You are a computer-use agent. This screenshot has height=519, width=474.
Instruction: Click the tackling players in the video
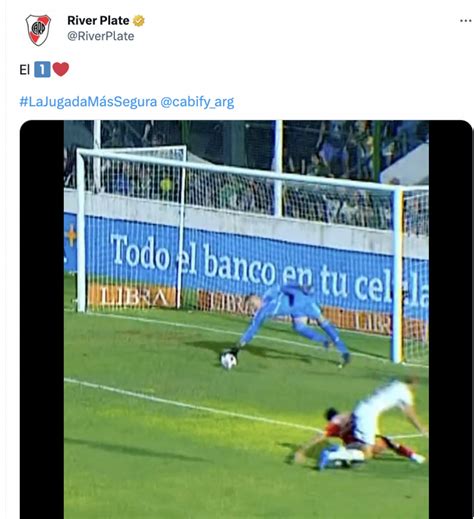point(358,425)
